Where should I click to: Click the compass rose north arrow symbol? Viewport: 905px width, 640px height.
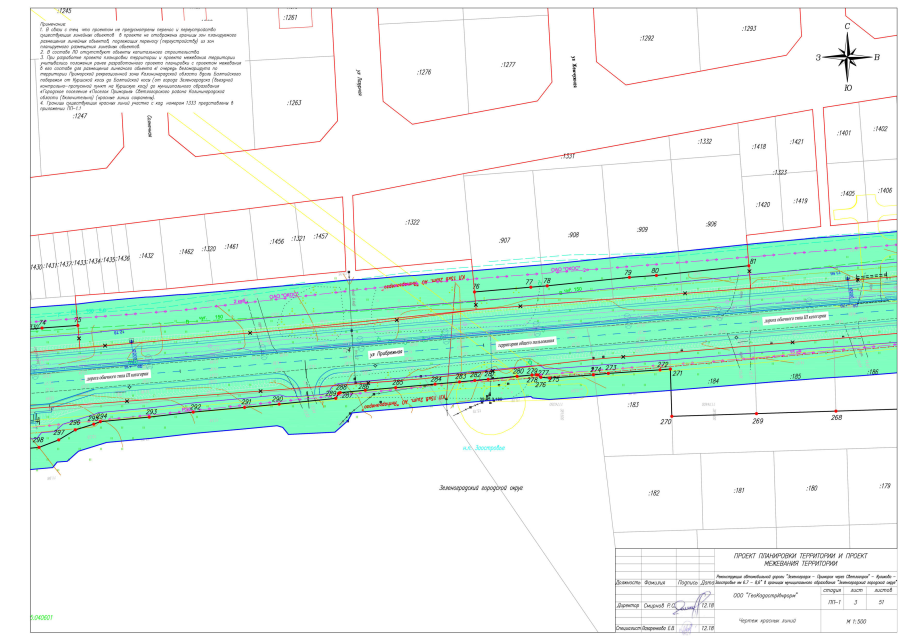pos(847,58)
